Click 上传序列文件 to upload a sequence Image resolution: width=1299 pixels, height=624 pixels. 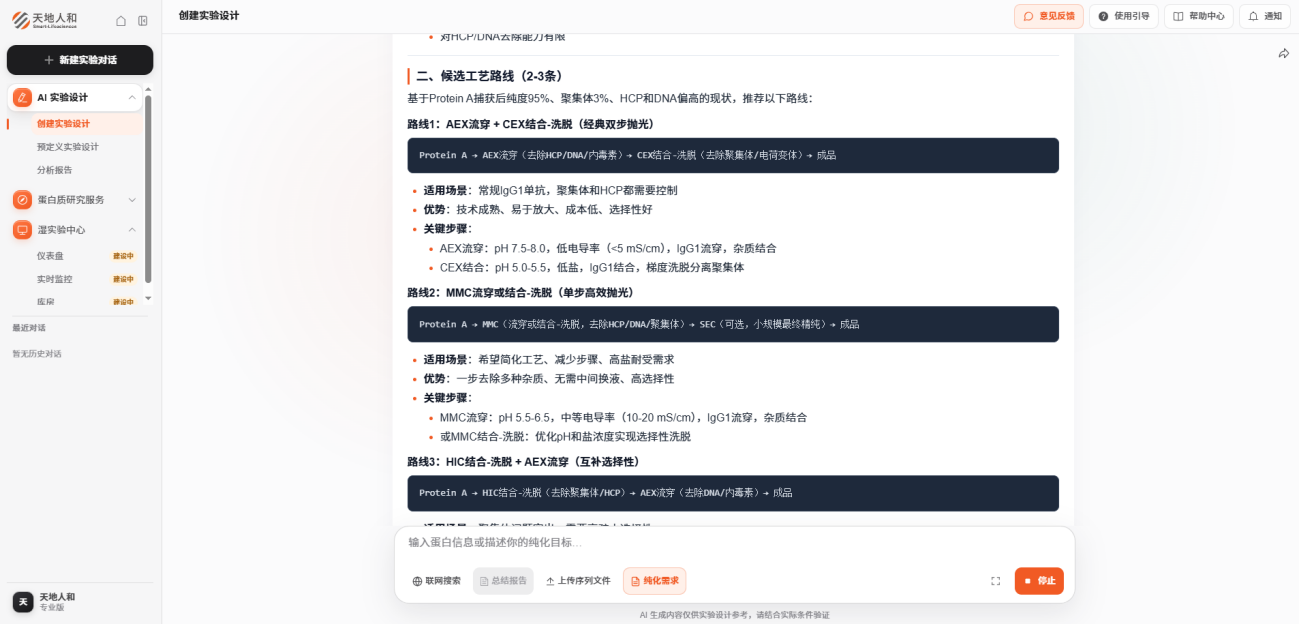pos(578,581)
